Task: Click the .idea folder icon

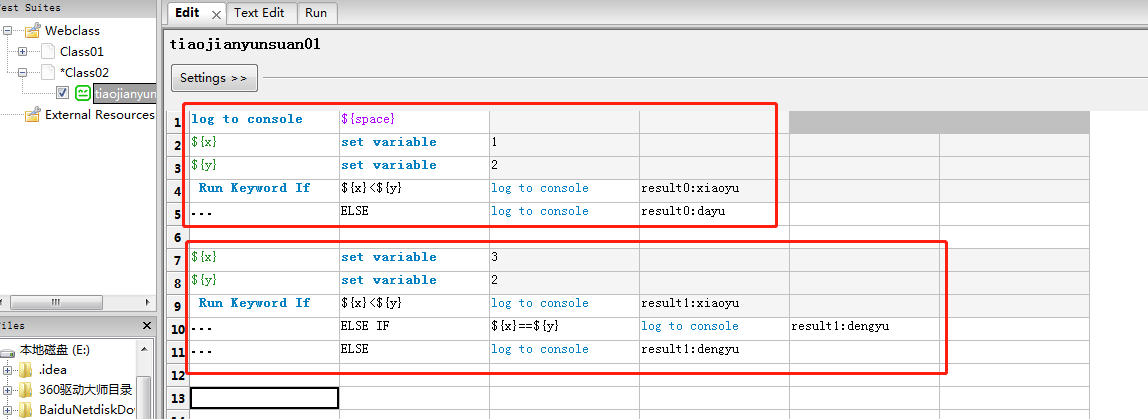Action: click(26, 370)
